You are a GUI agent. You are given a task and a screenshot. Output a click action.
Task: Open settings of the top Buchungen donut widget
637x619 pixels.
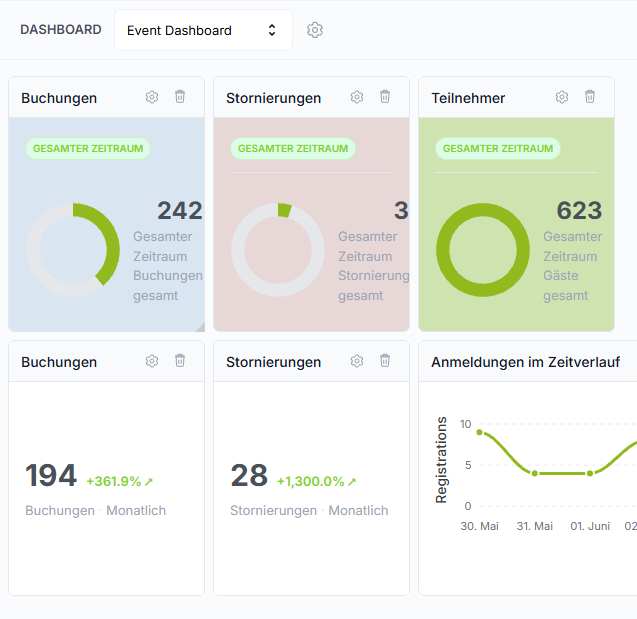(152, 97)
